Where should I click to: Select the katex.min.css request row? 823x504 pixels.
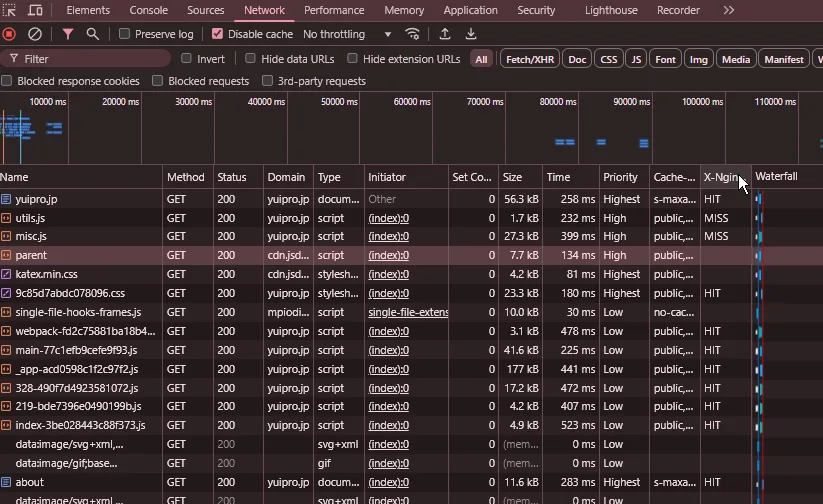pyautogui.click(x=47, y=274)
